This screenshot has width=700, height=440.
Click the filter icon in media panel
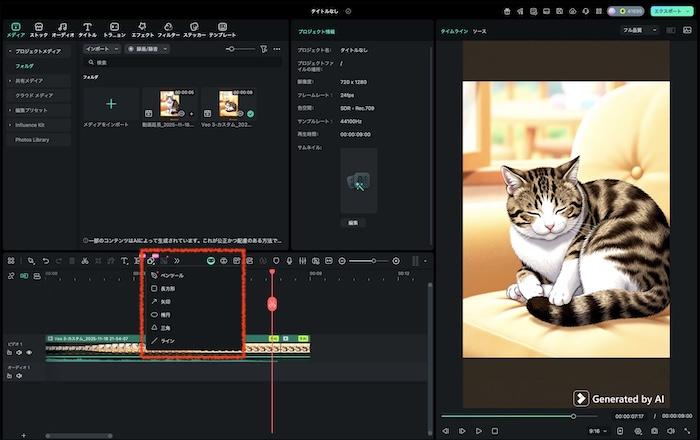(263, 48)
